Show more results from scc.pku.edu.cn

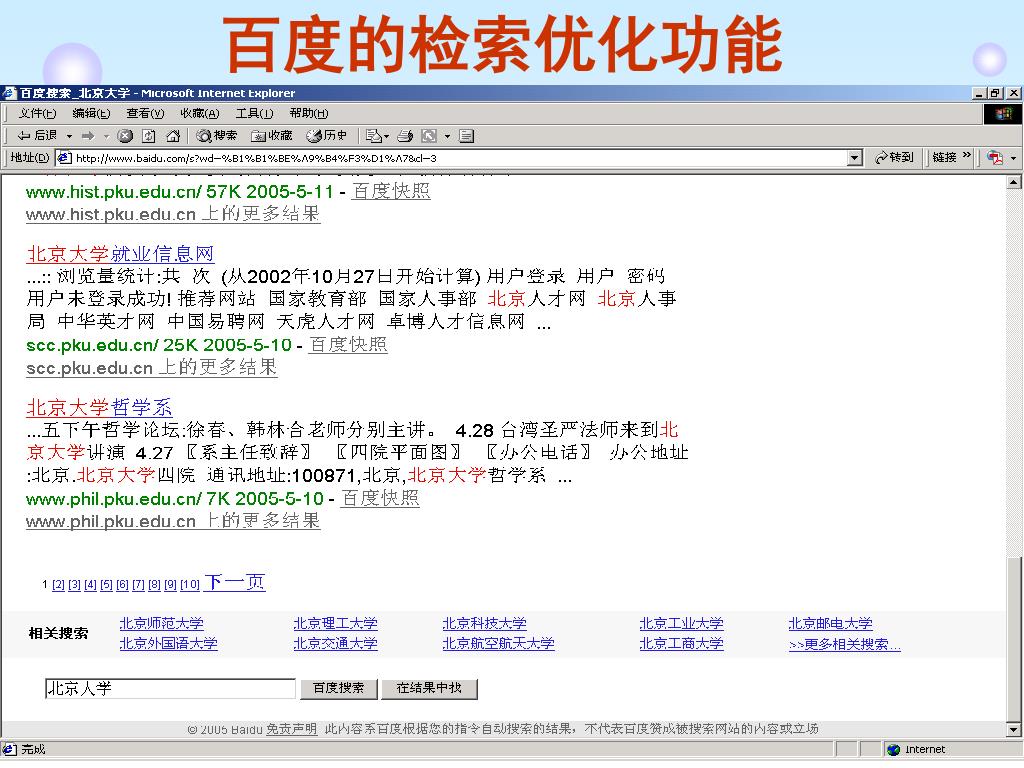coord(152,368)
